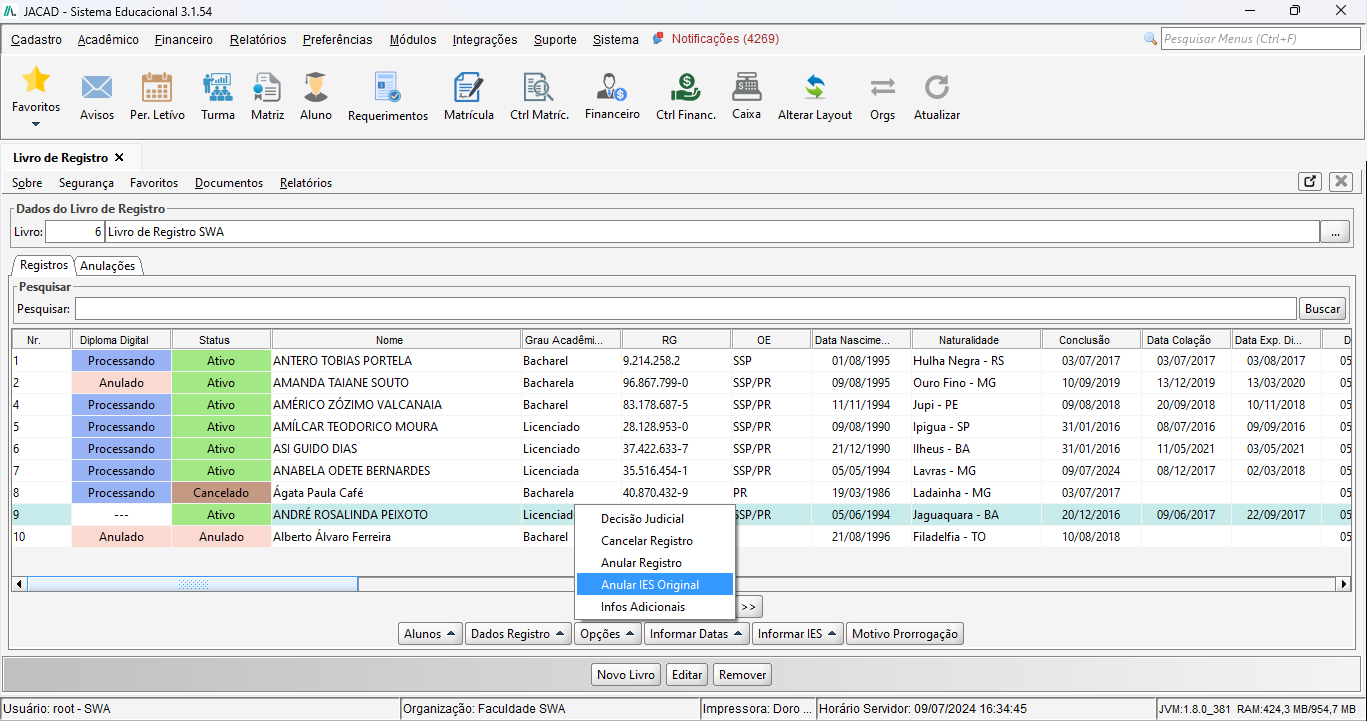Viewport: 1367px width, 721px height.
Task: Click the Buscar button
Action: 1323,309
